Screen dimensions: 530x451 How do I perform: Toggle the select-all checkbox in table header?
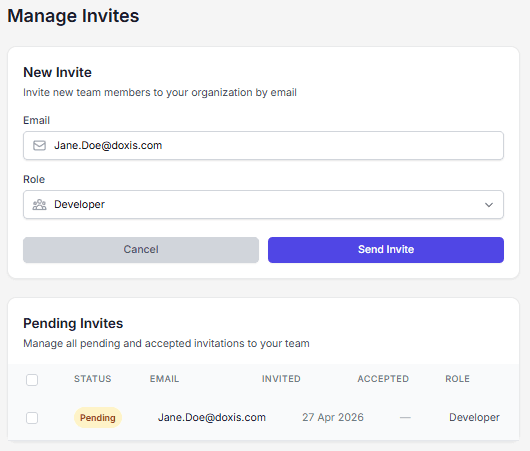point(32,380)
